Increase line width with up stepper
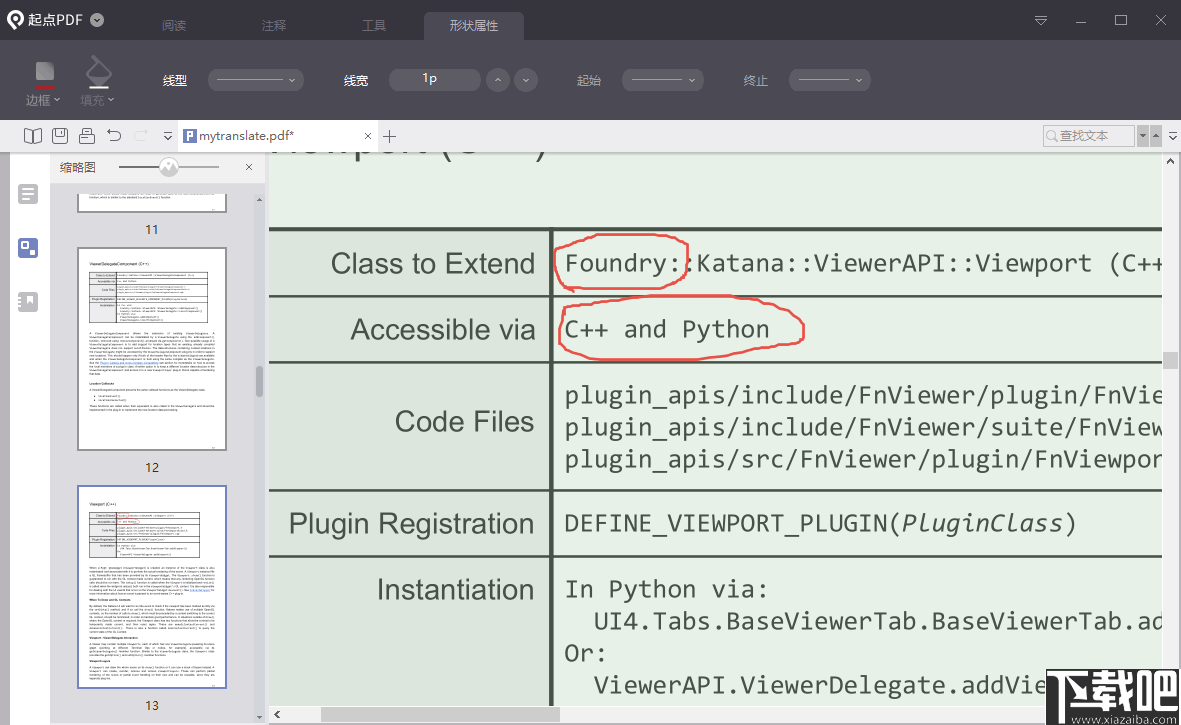 point(498,80)
